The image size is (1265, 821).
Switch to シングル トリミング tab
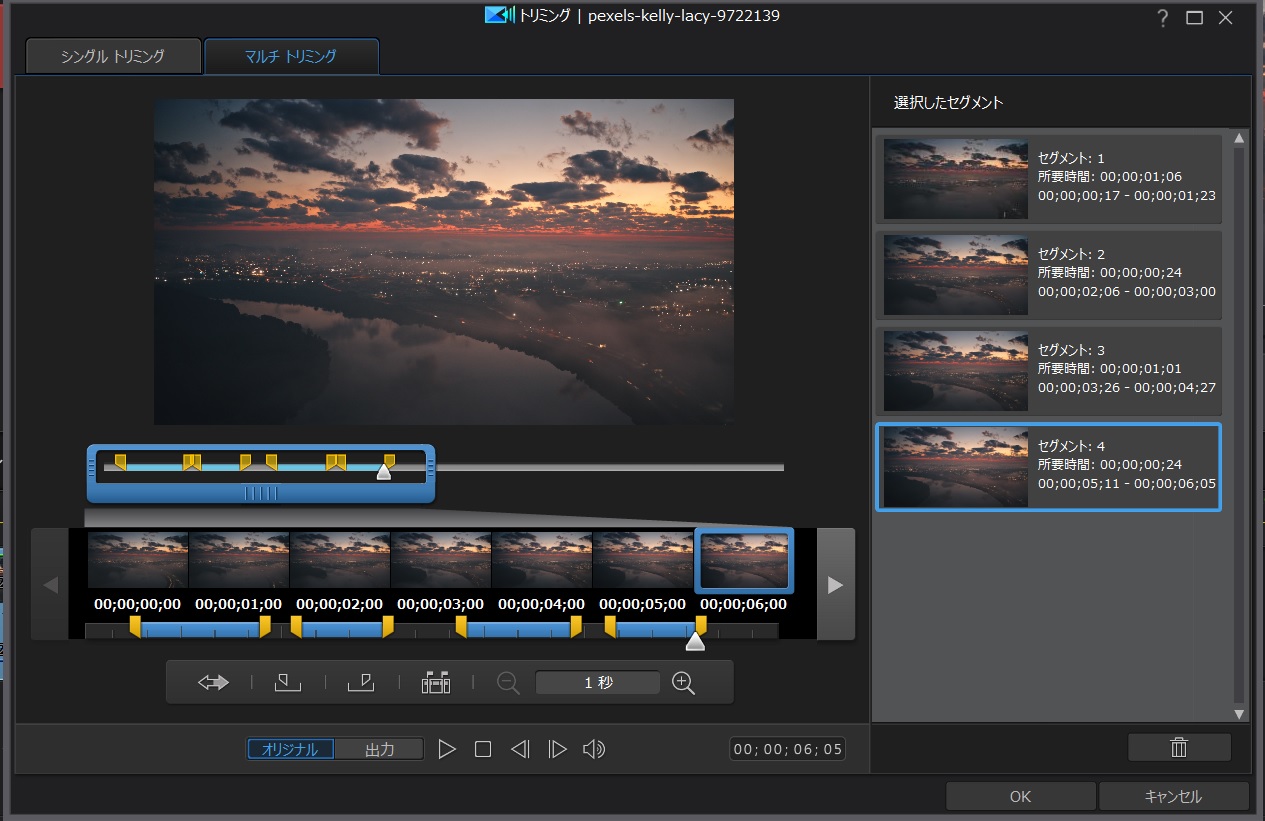[x=114, y=57]
